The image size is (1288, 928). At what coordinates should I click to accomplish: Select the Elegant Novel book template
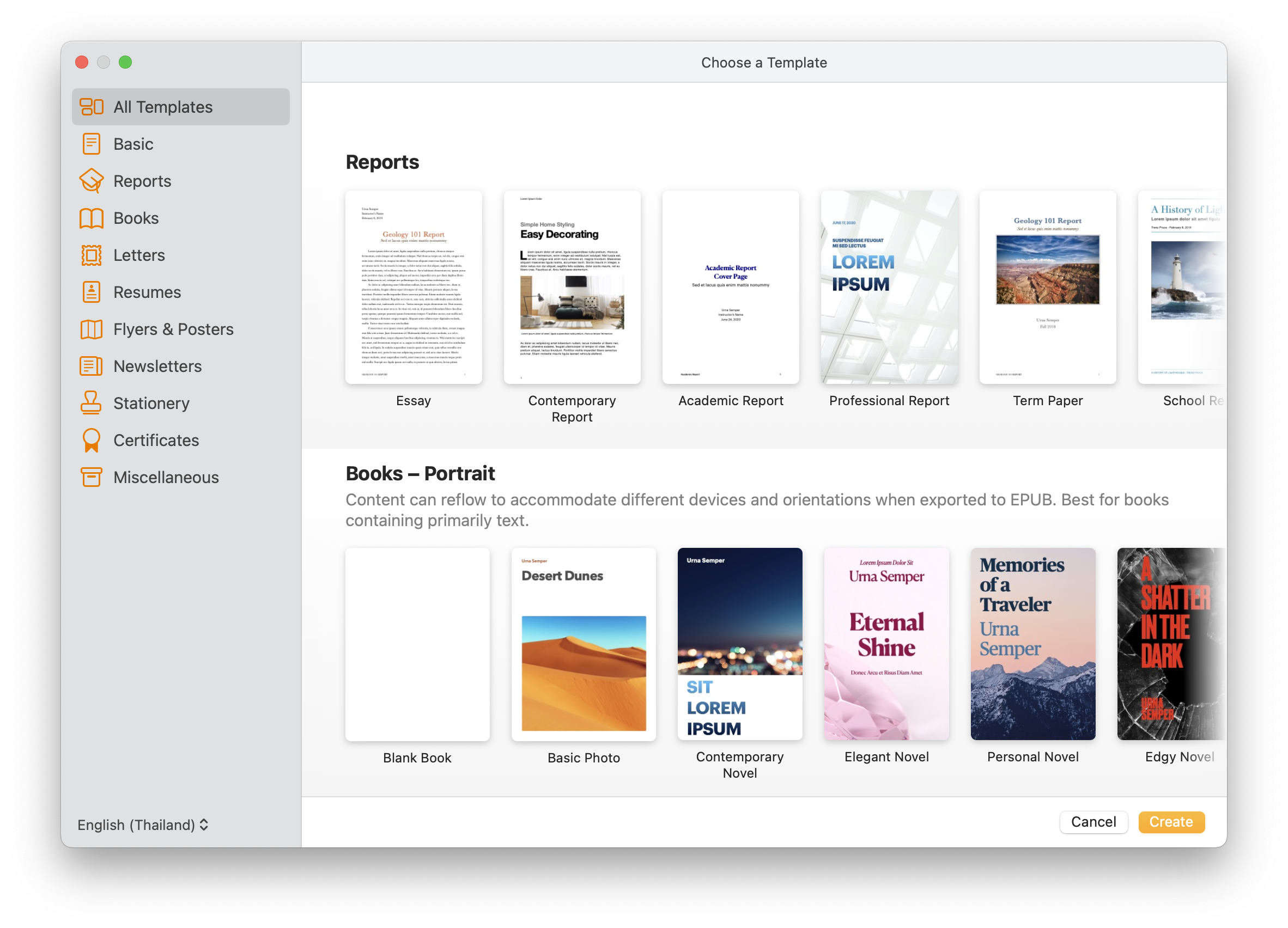click(886, 644)
